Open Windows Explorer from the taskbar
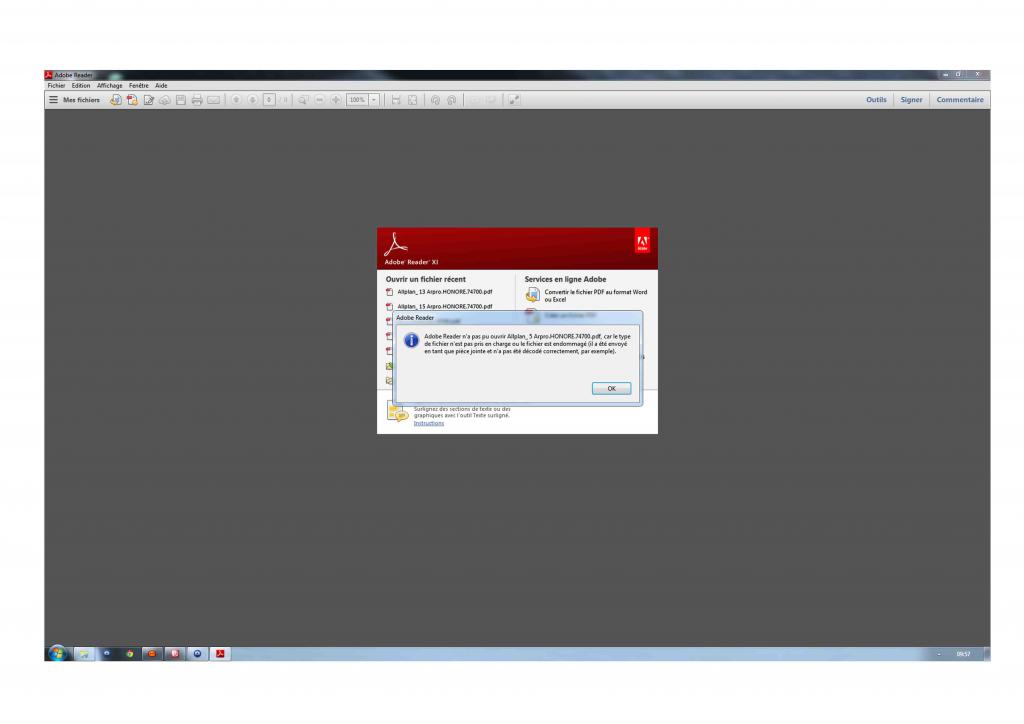This screenshot has width=1024, height=724. click(x=84, y=653)
